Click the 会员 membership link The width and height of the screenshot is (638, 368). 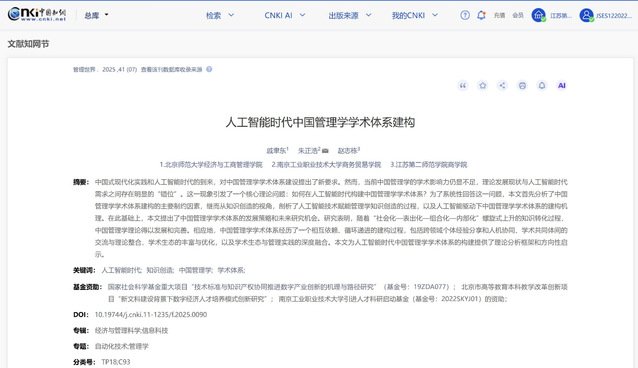(518, 15)
